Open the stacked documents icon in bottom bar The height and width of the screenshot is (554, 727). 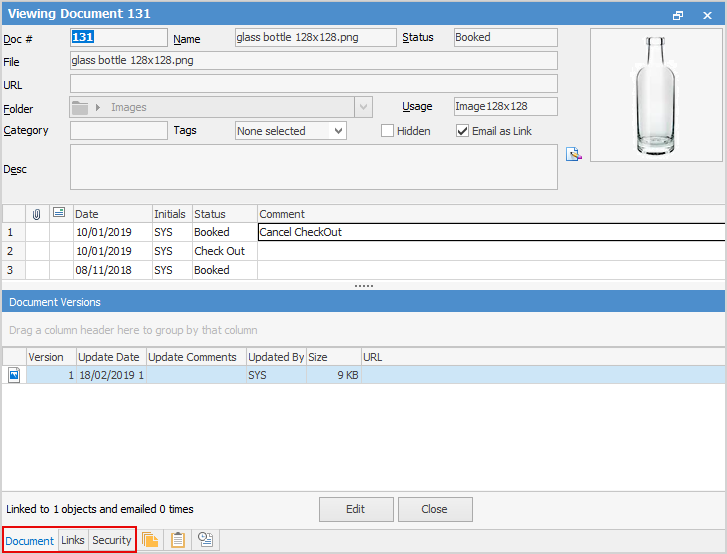[150, 540]
